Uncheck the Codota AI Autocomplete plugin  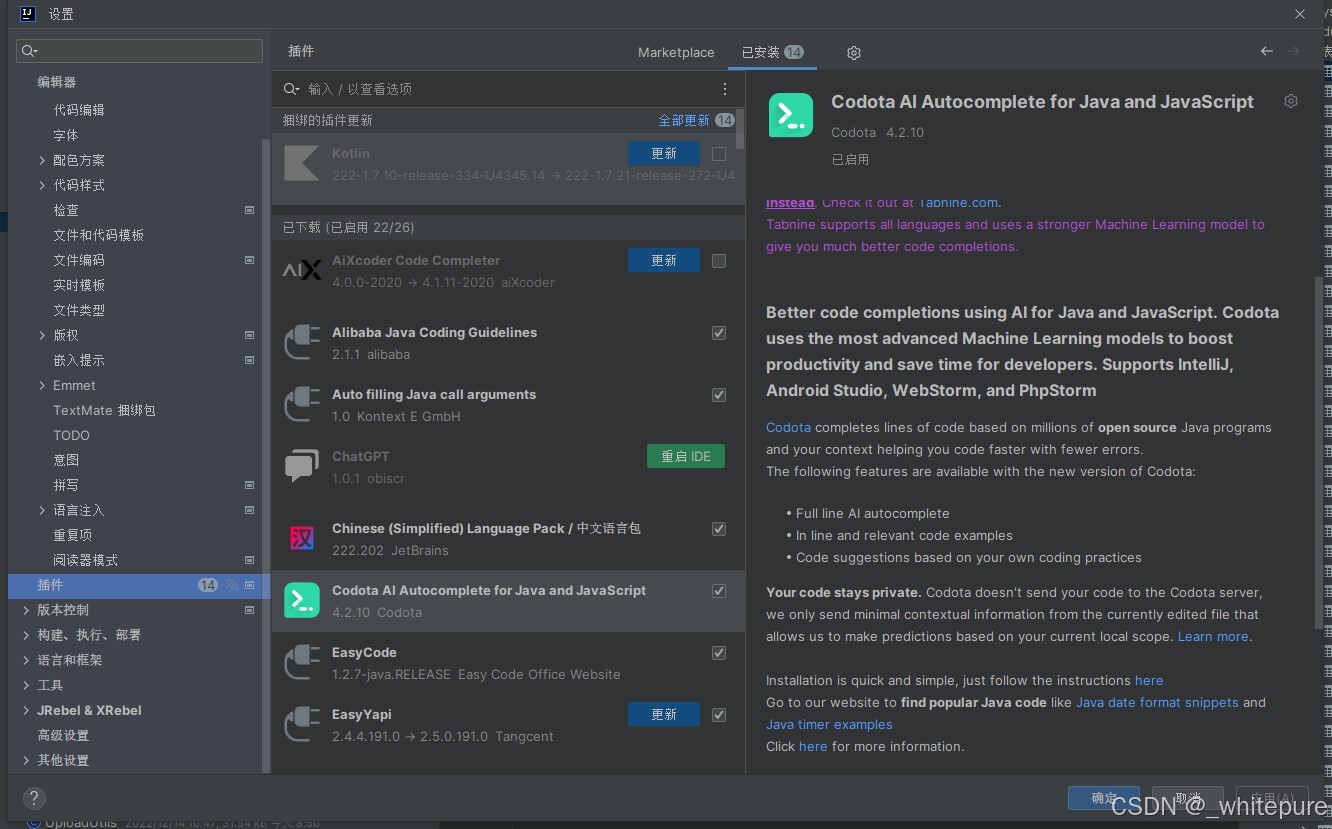719,591
